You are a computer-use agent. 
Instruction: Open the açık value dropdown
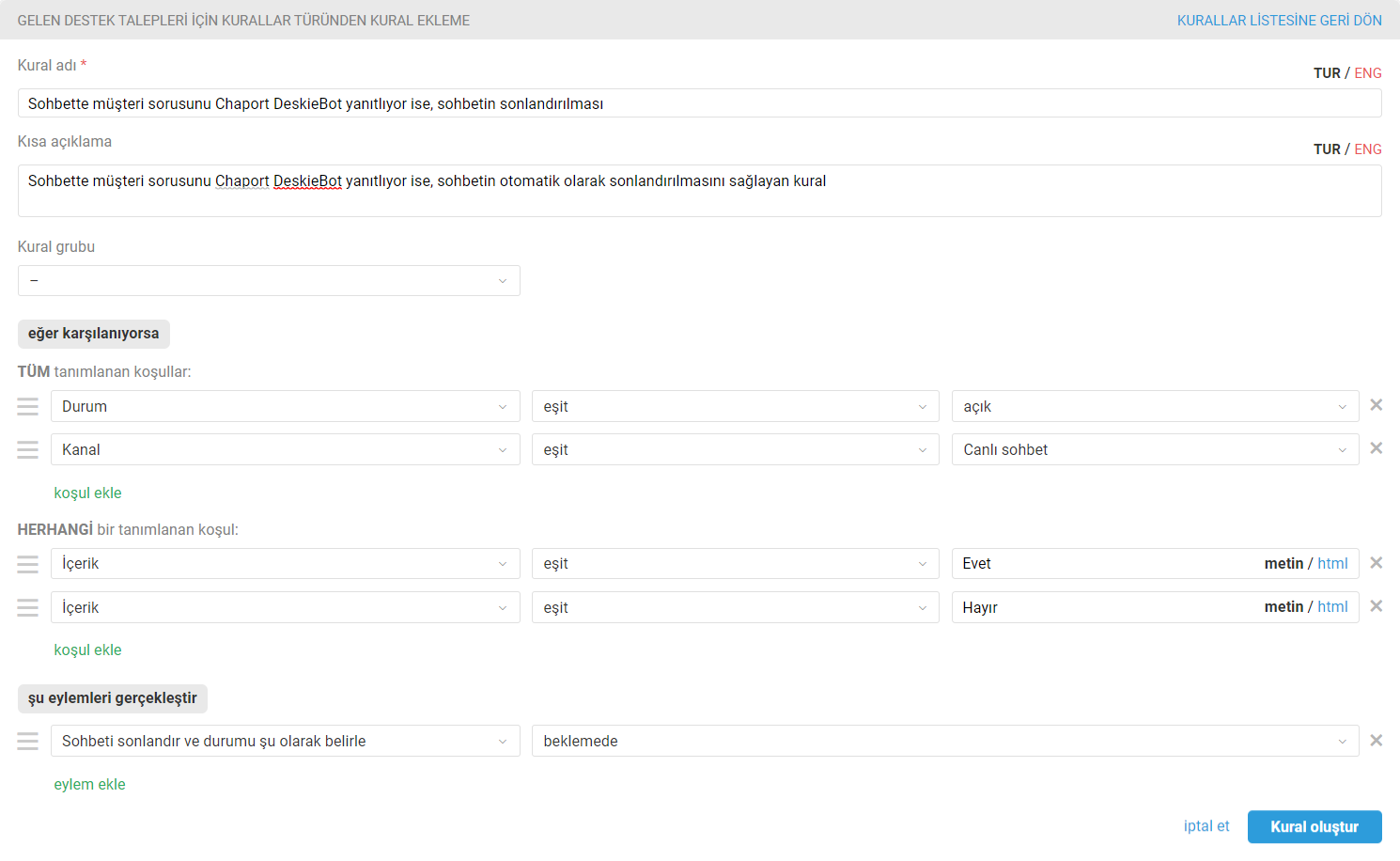tap(1156, 406)
